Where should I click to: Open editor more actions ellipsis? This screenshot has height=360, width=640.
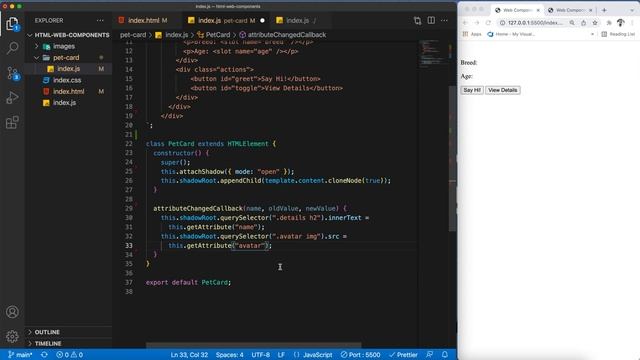[444, 20]
